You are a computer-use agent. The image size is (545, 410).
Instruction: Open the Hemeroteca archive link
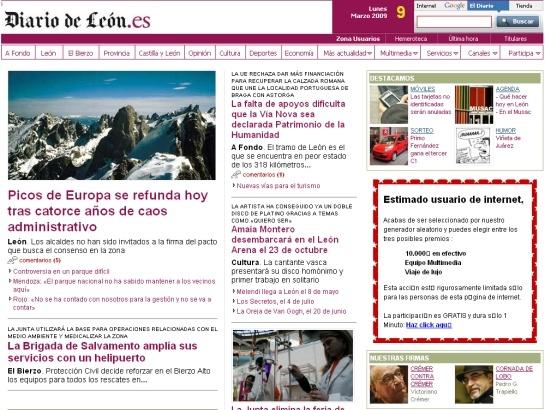[411, 39]
